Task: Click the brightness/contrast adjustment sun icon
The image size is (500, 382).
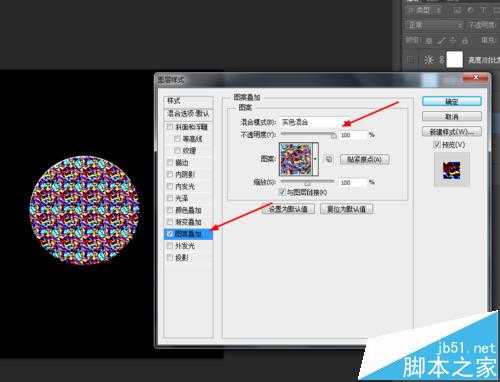Action: click(429, 60)
